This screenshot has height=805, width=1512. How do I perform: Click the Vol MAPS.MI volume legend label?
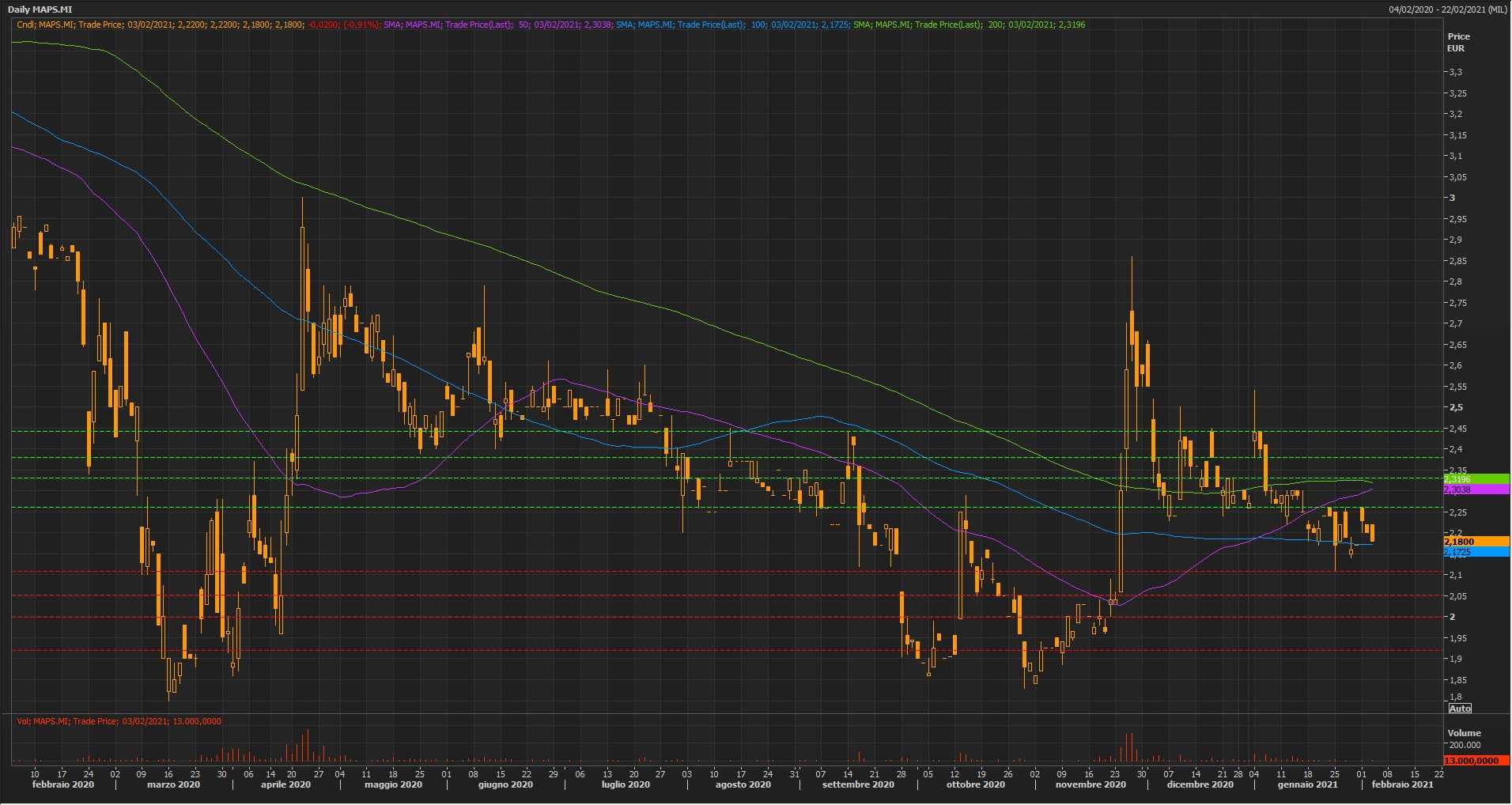pyautogui.click(x=119, y=721)
